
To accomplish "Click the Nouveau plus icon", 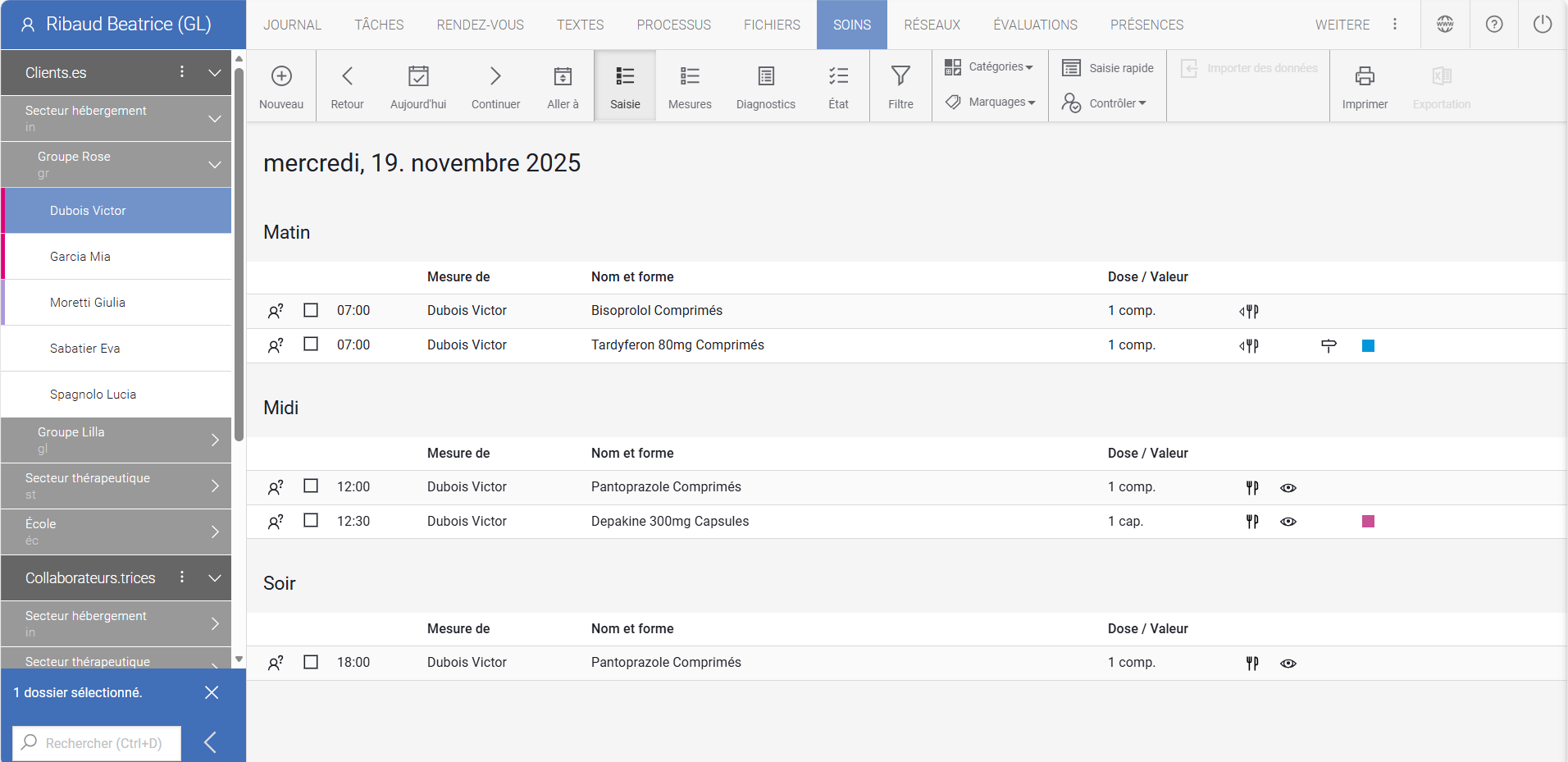I will click(281, 76).
